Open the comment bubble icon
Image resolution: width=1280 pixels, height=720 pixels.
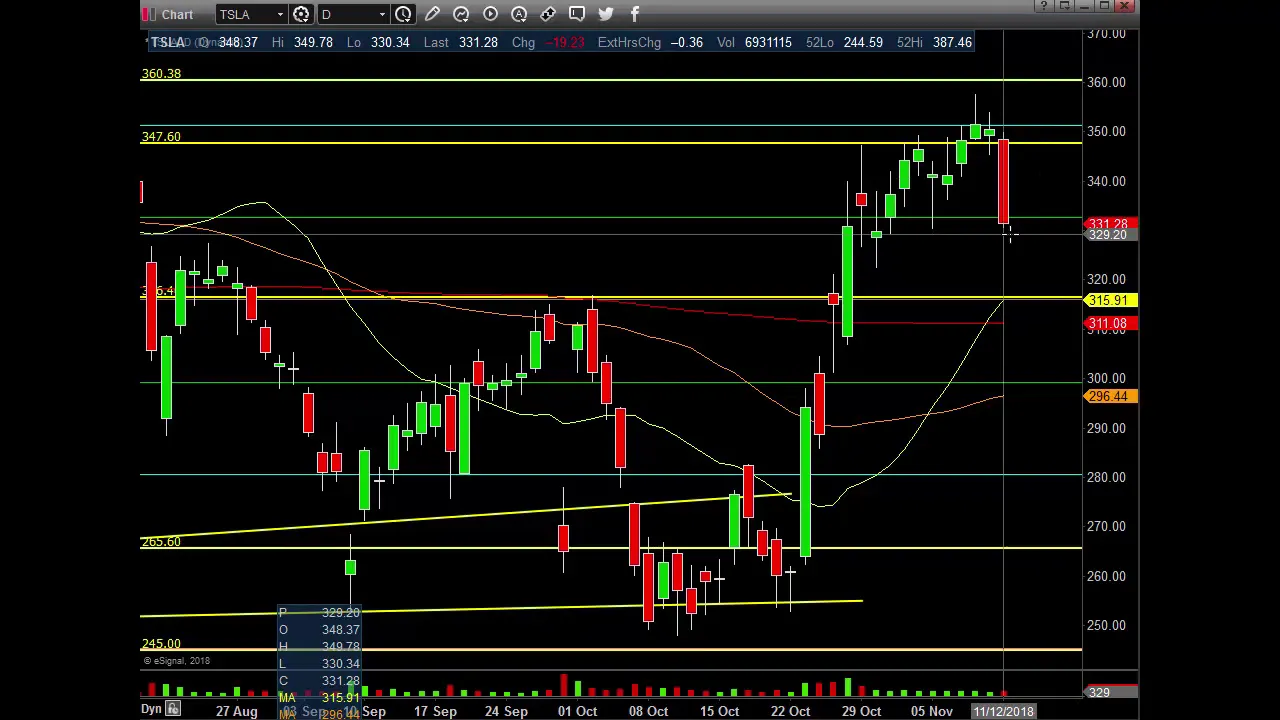click(577, 14)
